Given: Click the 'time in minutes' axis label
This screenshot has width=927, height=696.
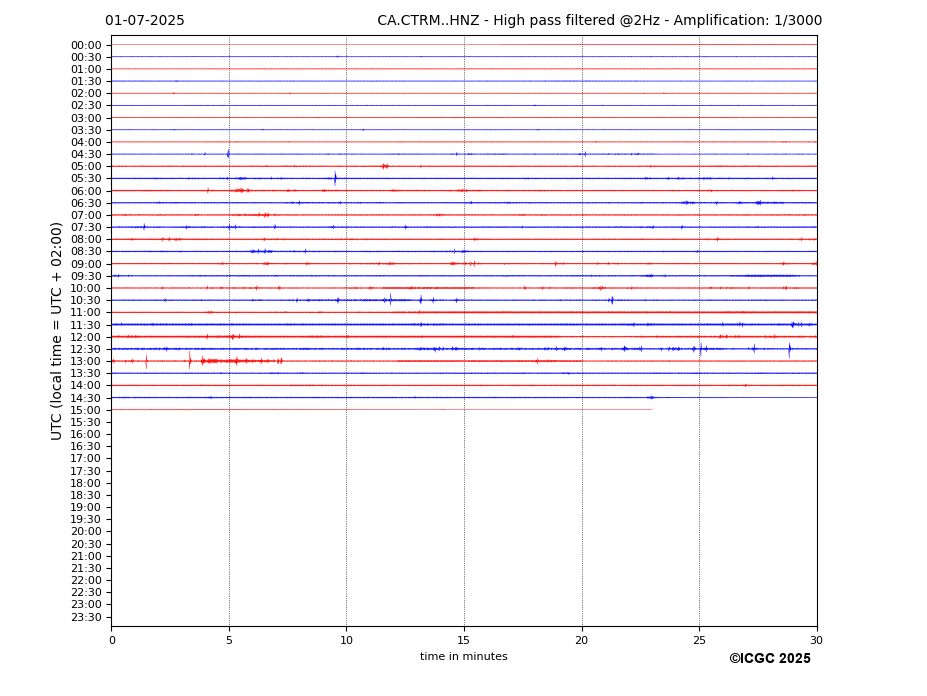Looking at the screenshot, I should [x=464, y=656].
